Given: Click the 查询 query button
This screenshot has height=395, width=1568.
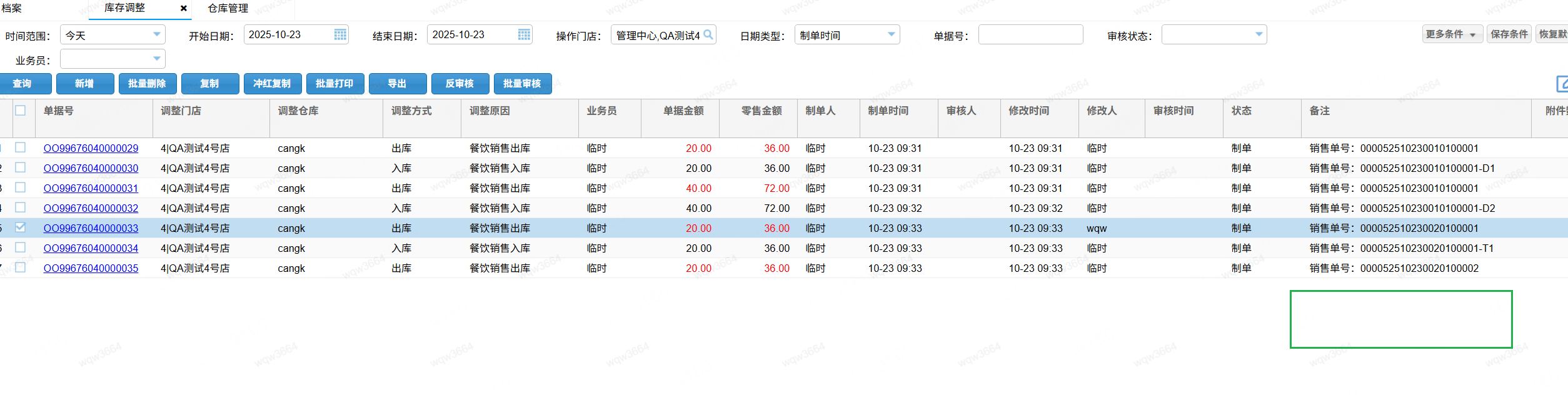Looking at the screenshot, I should click(23, 84).
